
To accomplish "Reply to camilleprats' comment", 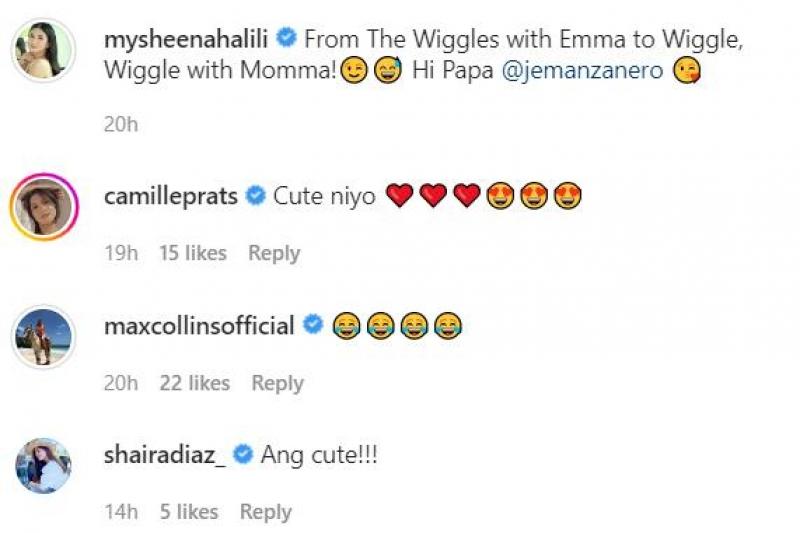I will 274,253.
